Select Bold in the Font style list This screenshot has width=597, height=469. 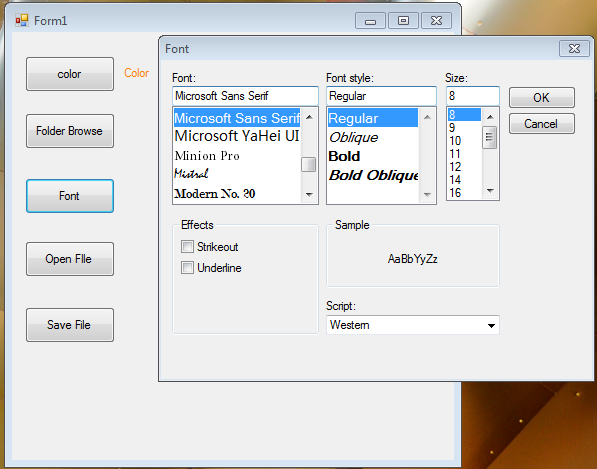(x=345, y=156)
